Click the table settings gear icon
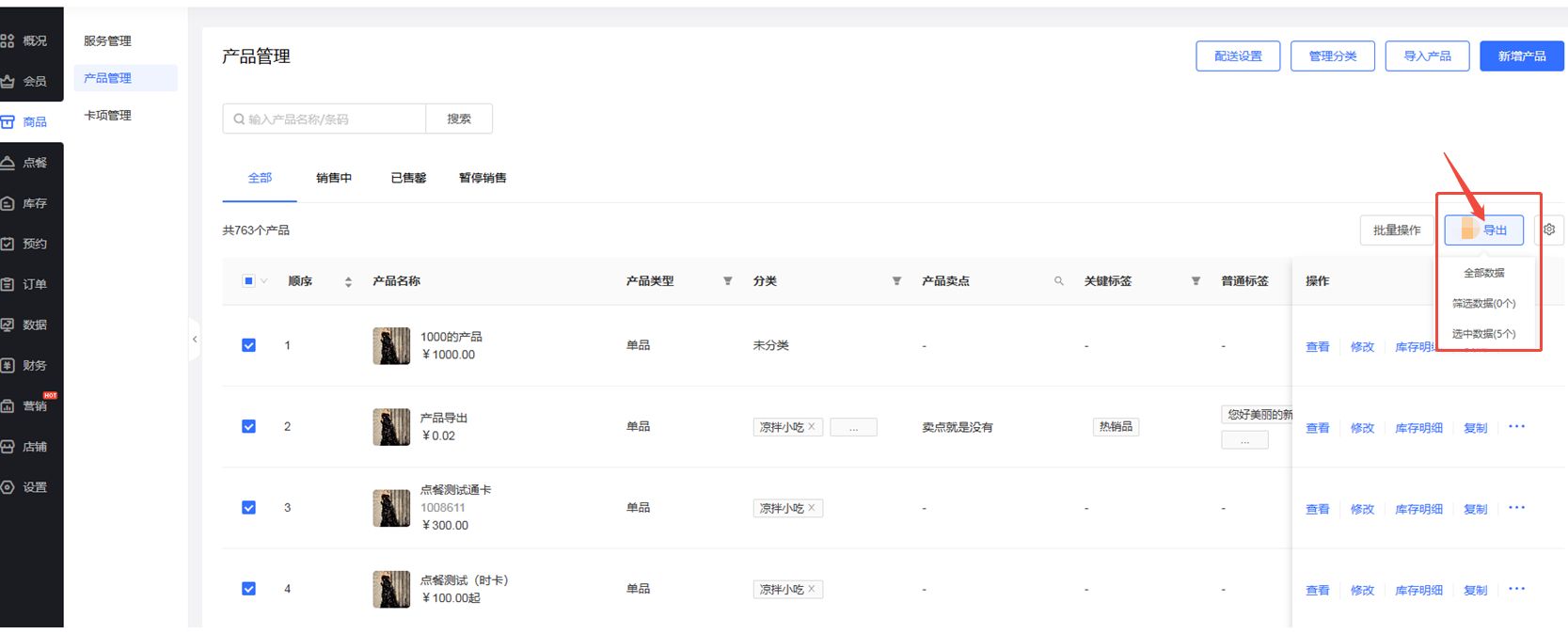Screen dimensions: 1568x634 click(1548, 230)
